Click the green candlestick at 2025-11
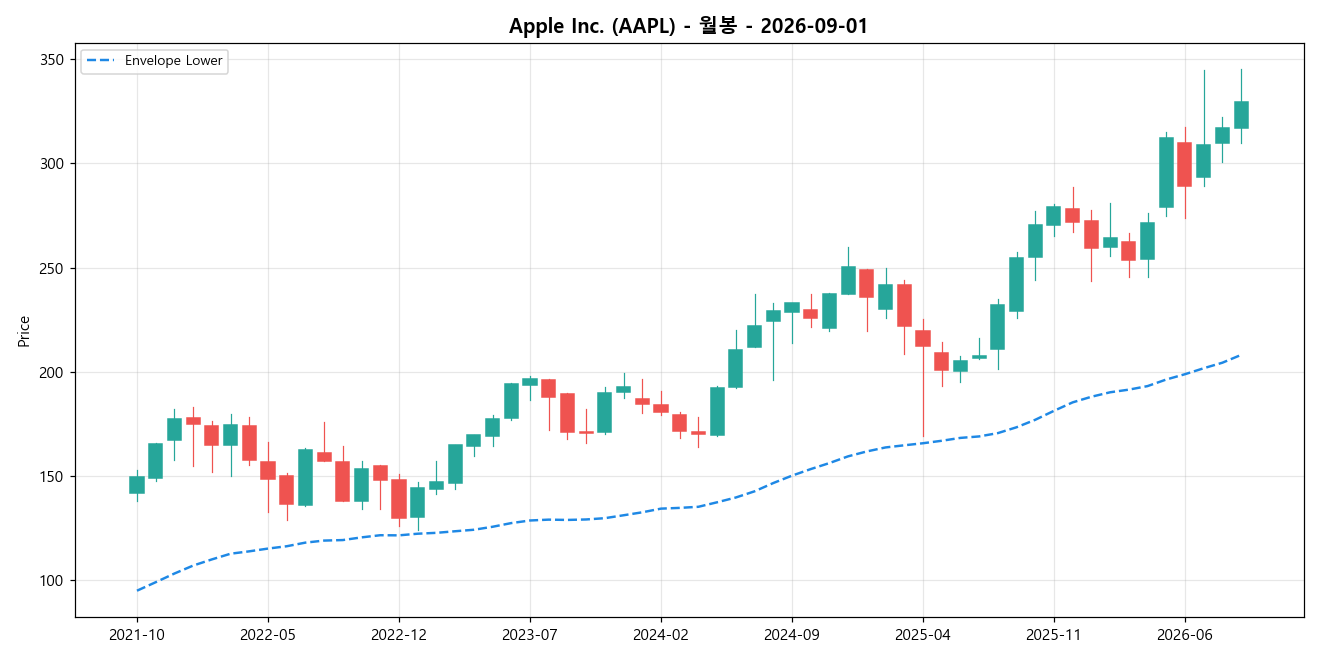 coord(1054,216)
